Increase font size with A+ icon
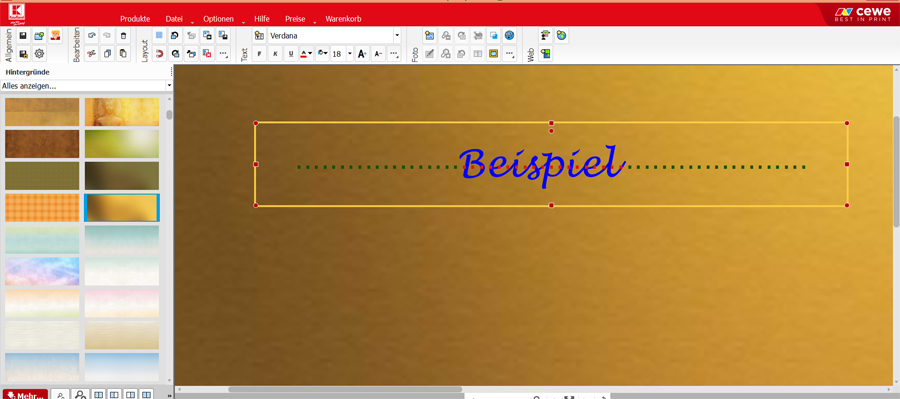This screenshot has width=900, height=399. click(362, 54)
